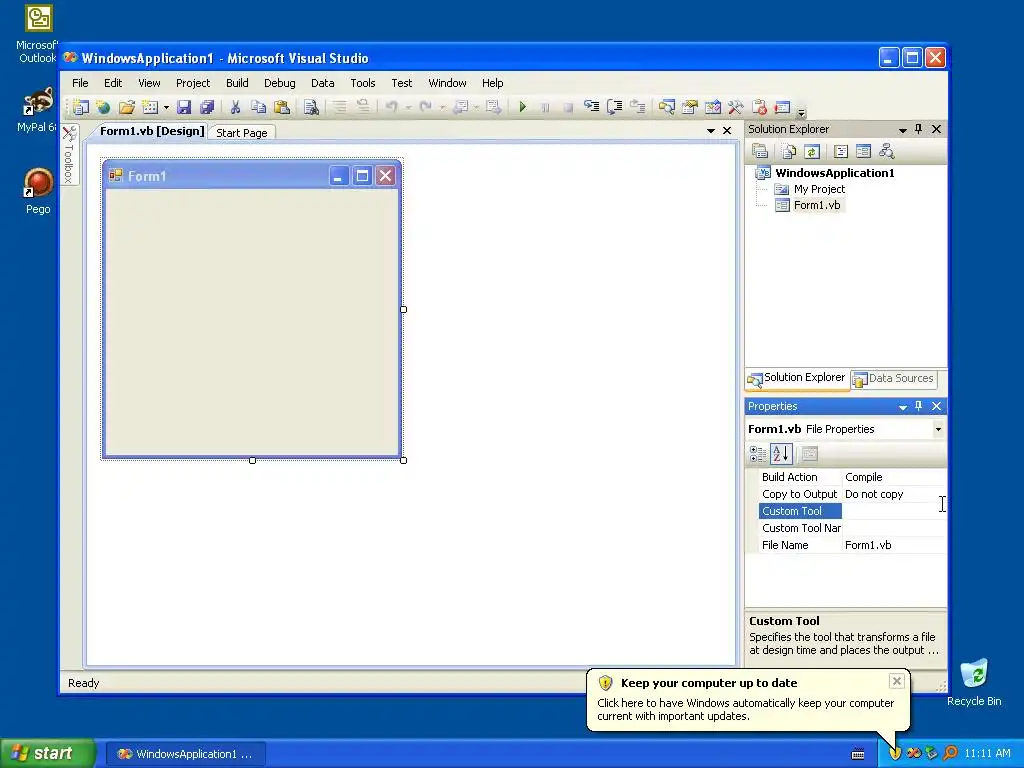Open the Project menu
Screen dimensions: 1024x768
193,83
